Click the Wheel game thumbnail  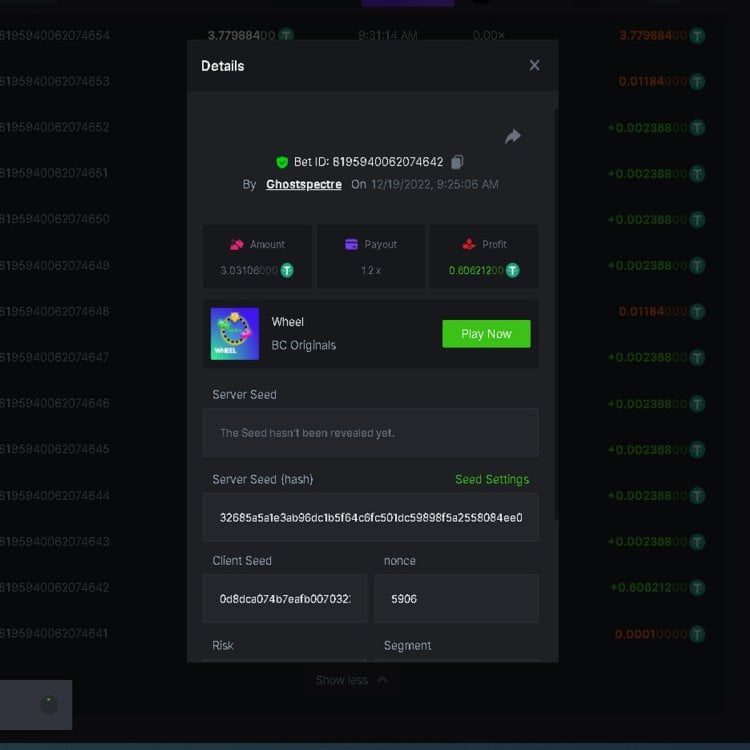[235, 334]
